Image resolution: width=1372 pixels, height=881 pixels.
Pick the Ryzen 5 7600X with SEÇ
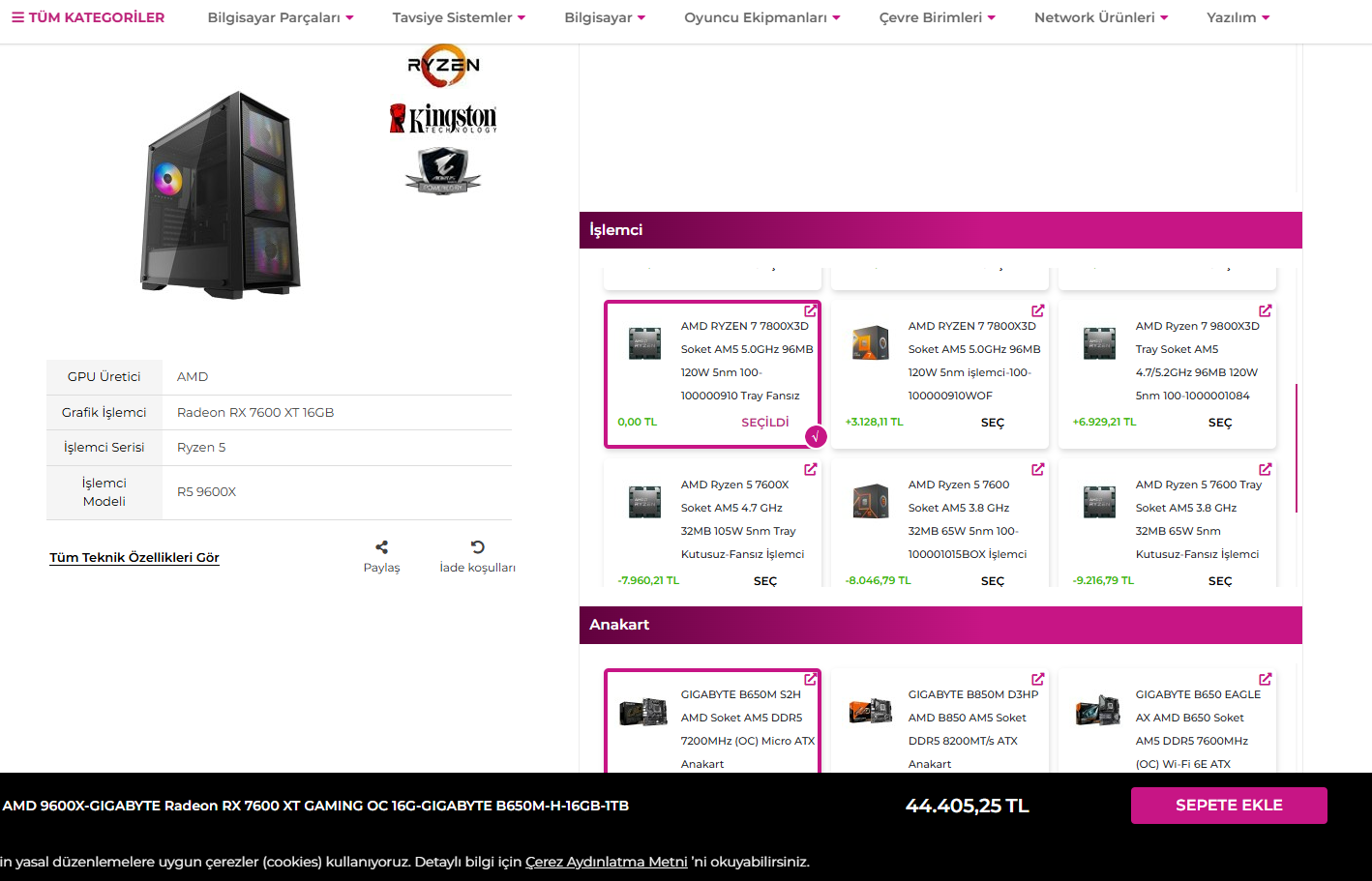[765, 581]
